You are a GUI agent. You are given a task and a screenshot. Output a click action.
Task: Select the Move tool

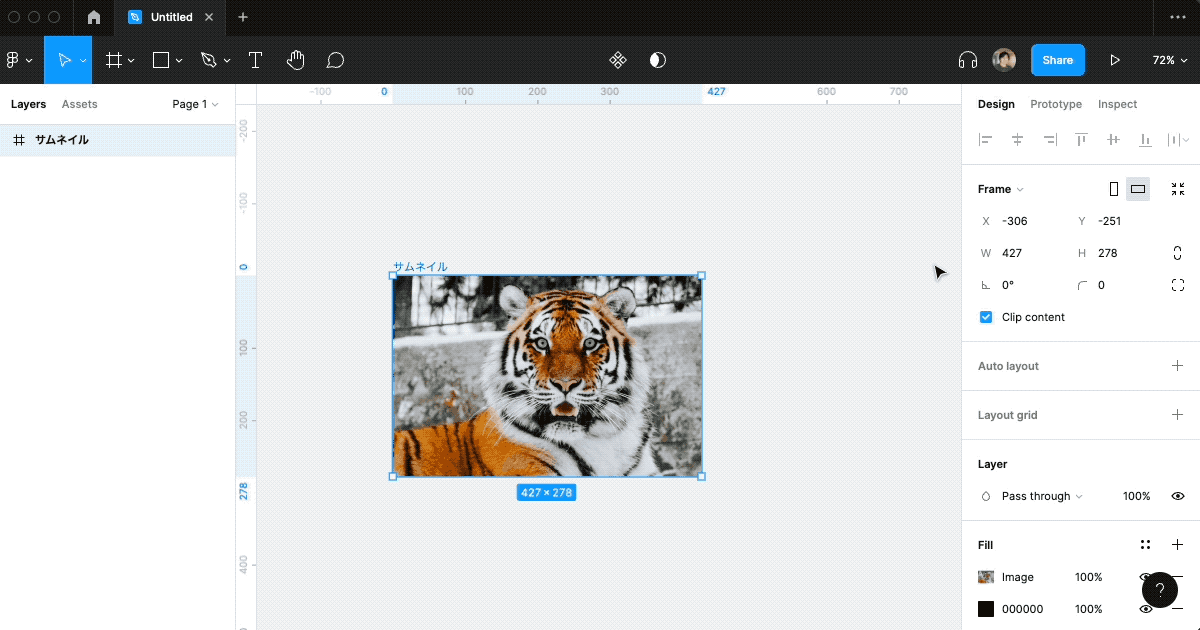point(63,60)
